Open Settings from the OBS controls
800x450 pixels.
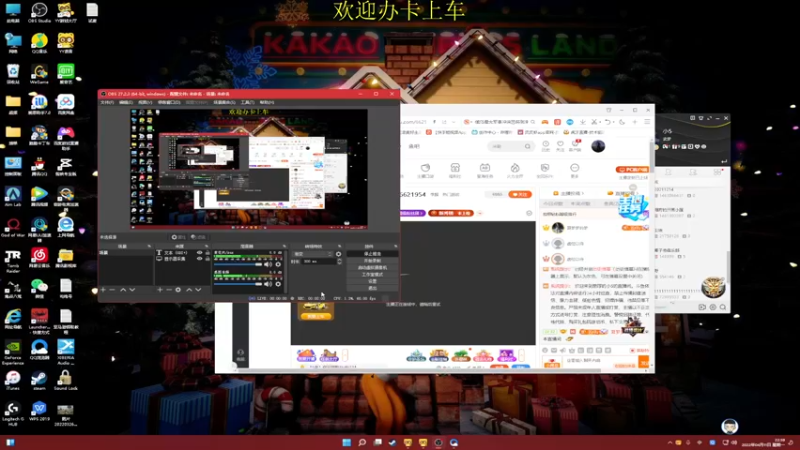tap(372, 281)
